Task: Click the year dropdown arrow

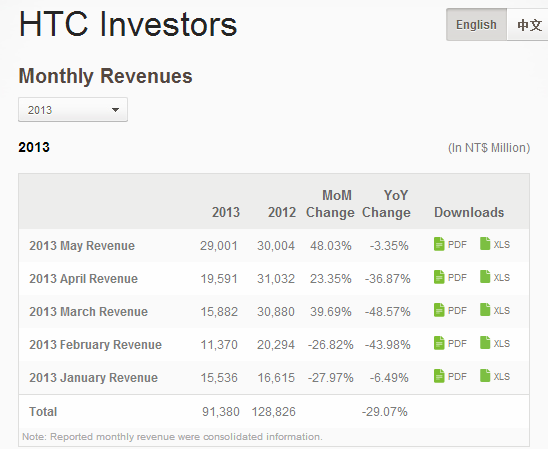Action: [115, 110]
